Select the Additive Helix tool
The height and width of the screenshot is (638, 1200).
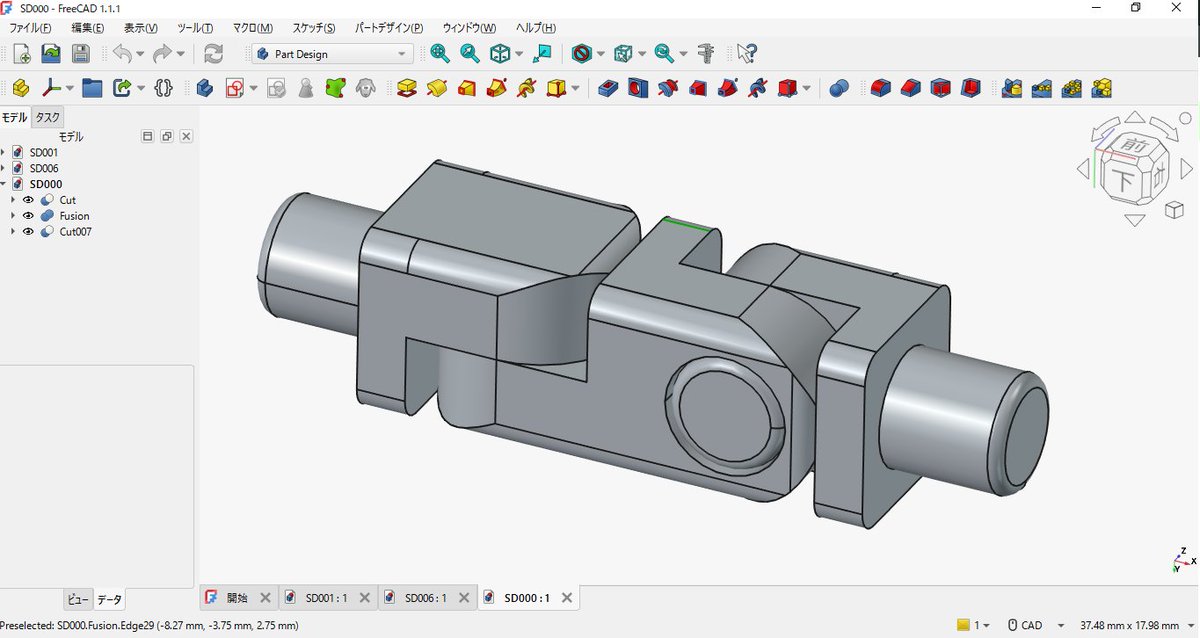click(x=526, y=88)
